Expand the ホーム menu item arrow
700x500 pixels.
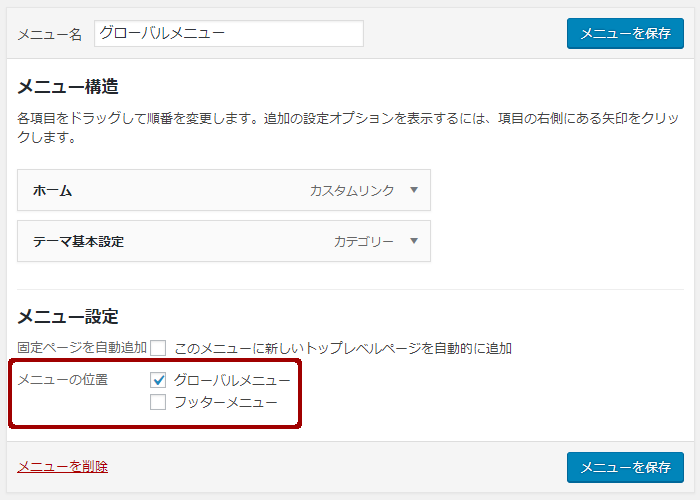[414, 190]
